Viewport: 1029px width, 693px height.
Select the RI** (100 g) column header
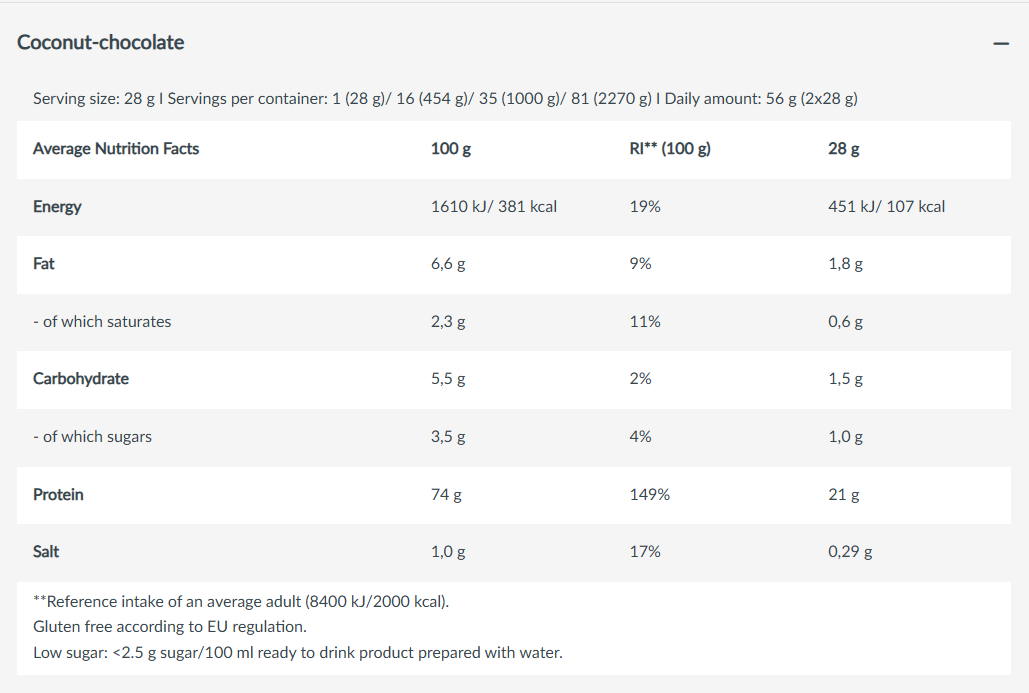point(664,149)
